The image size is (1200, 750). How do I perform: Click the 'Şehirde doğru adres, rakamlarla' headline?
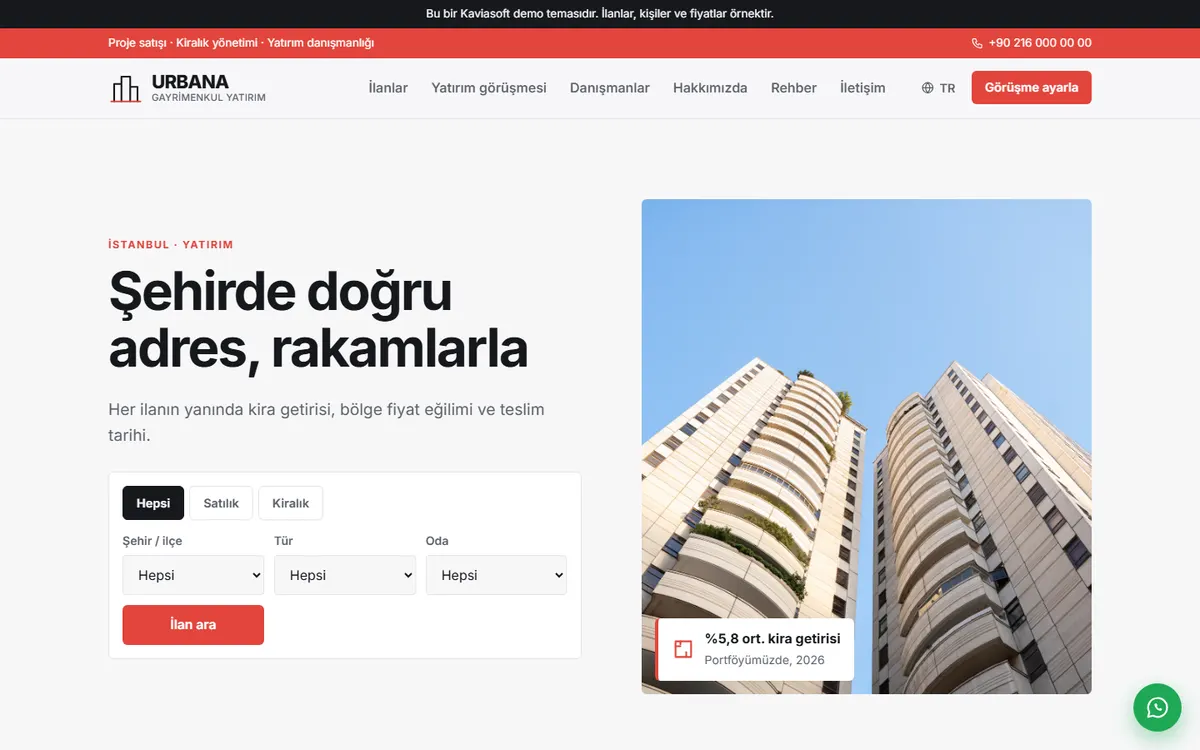point(318,320)
